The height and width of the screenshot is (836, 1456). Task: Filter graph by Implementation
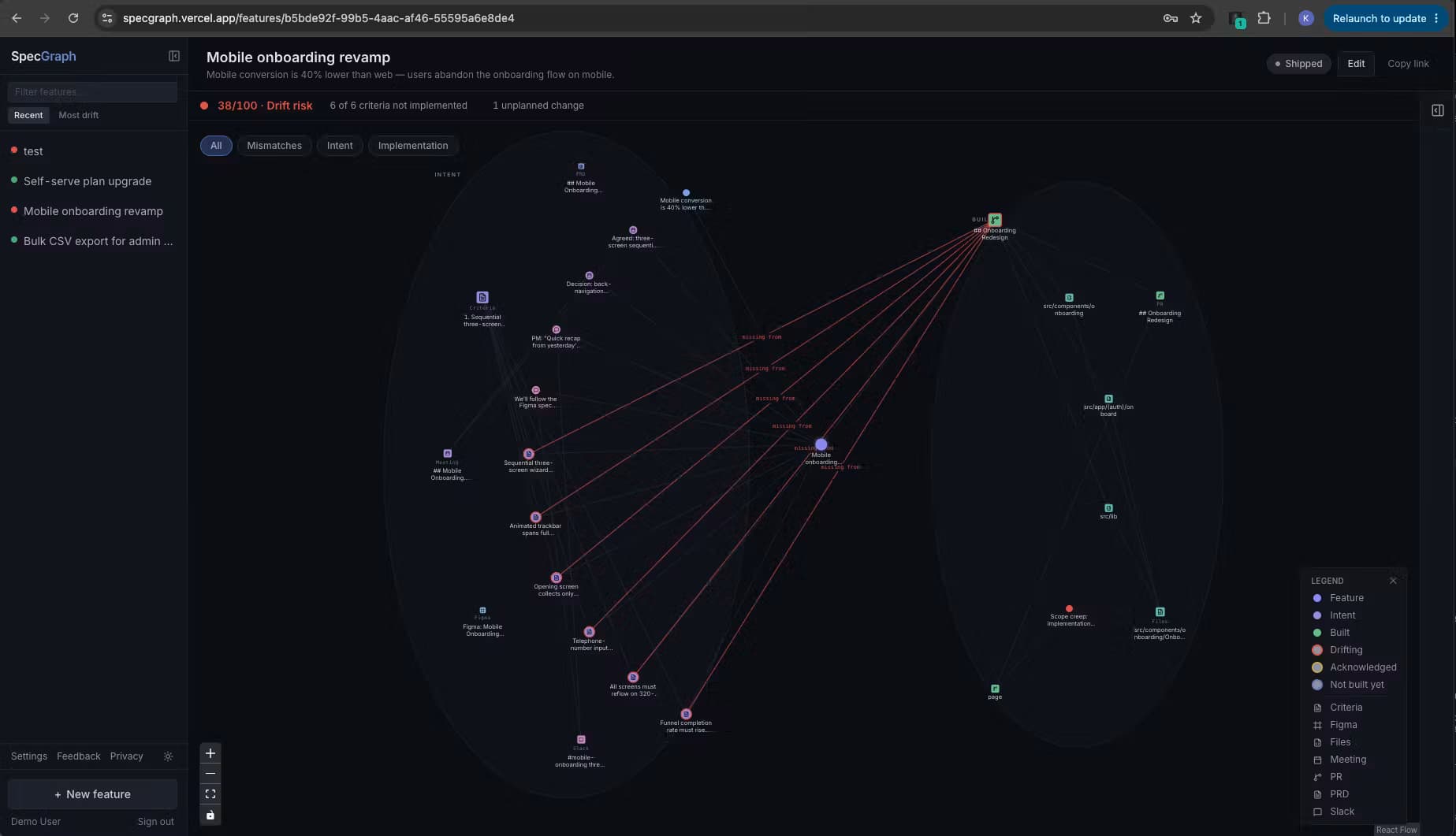(413, 146)
